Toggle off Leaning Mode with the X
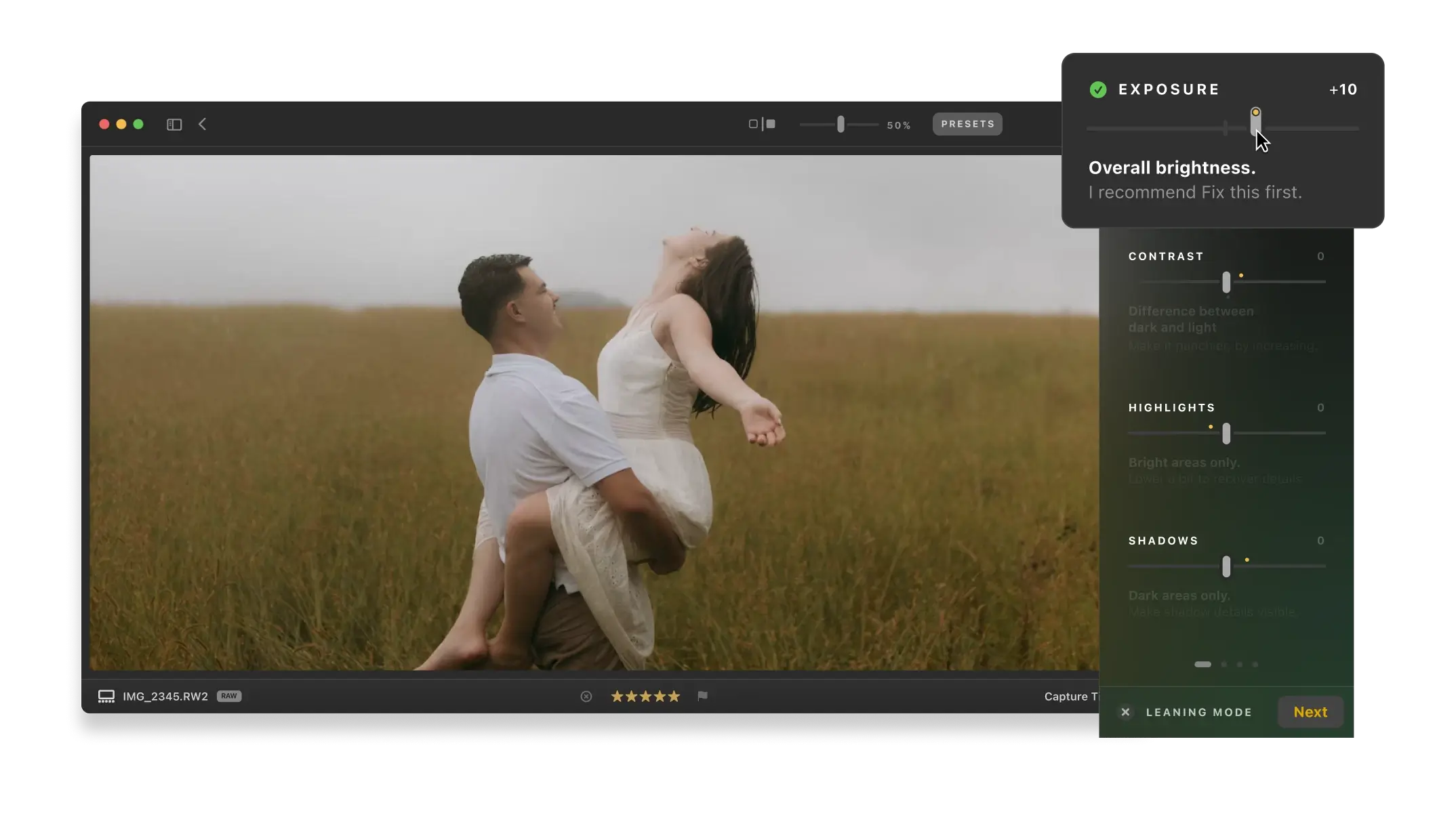This screenshot has width=1456, height=815. (1125, 712)
